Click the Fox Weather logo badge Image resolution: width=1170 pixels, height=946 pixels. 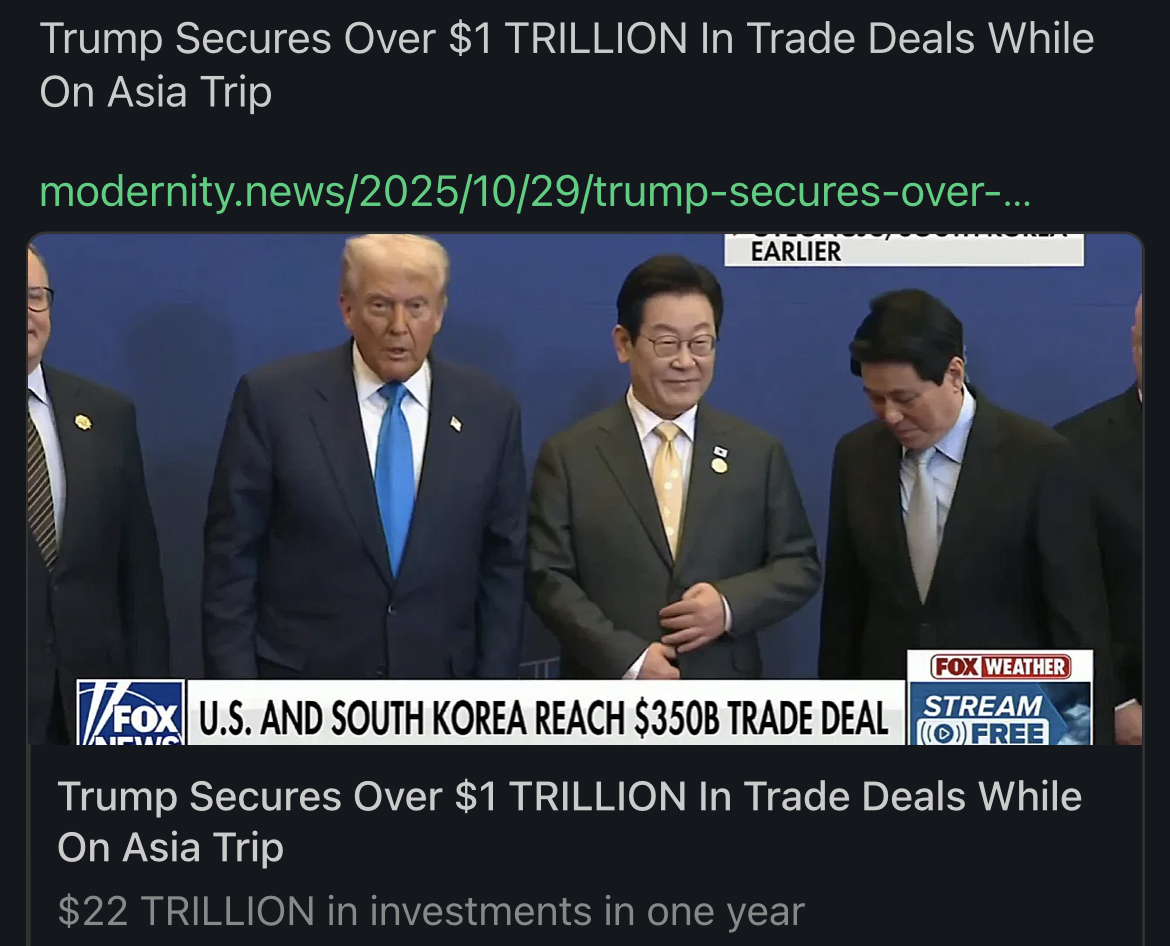tap(1000, 666)
